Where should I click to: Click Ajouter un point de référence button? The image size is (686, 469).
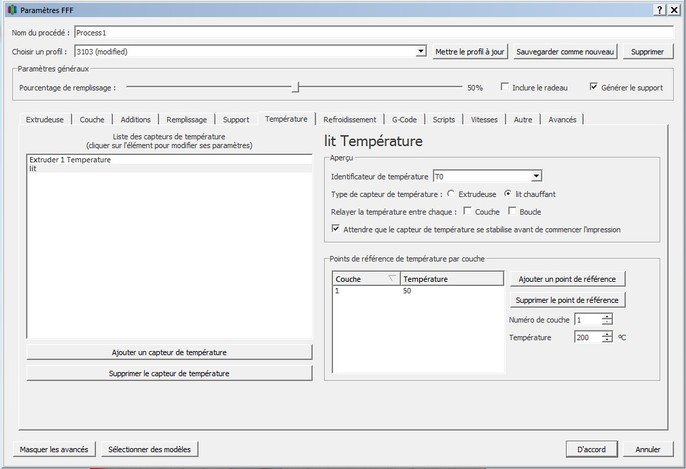click(x=567, y=278)
